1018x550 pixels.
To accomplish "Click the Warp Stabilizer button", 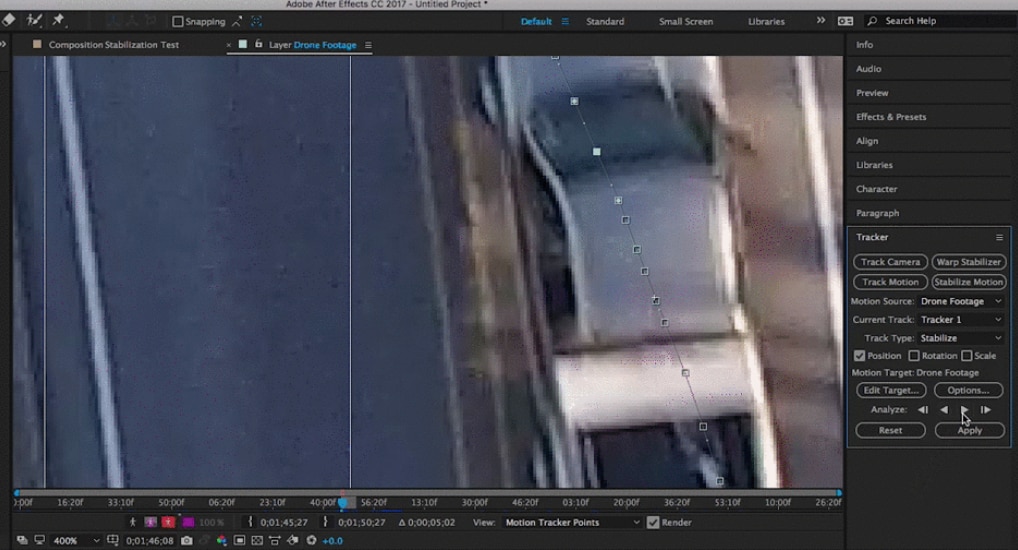I will 968,262.
